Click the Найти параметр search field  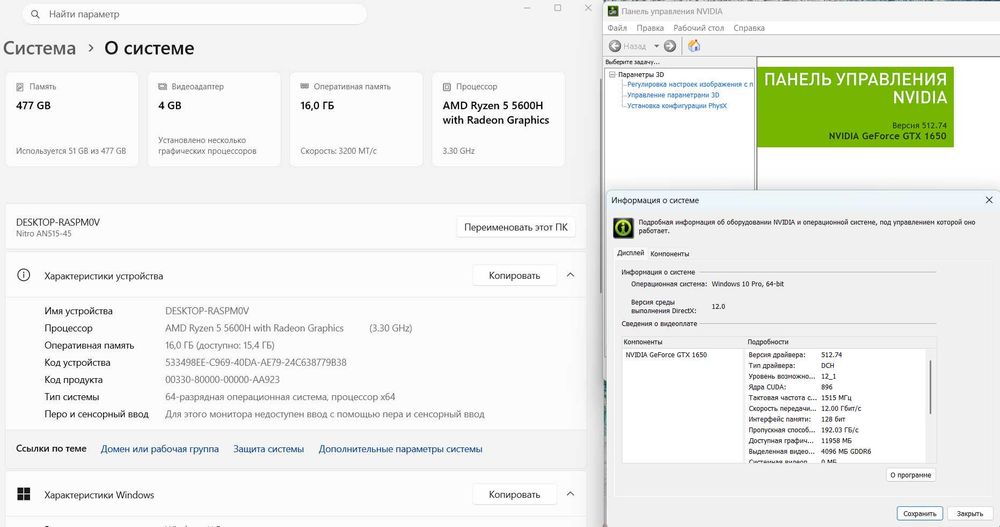(195, 14)
